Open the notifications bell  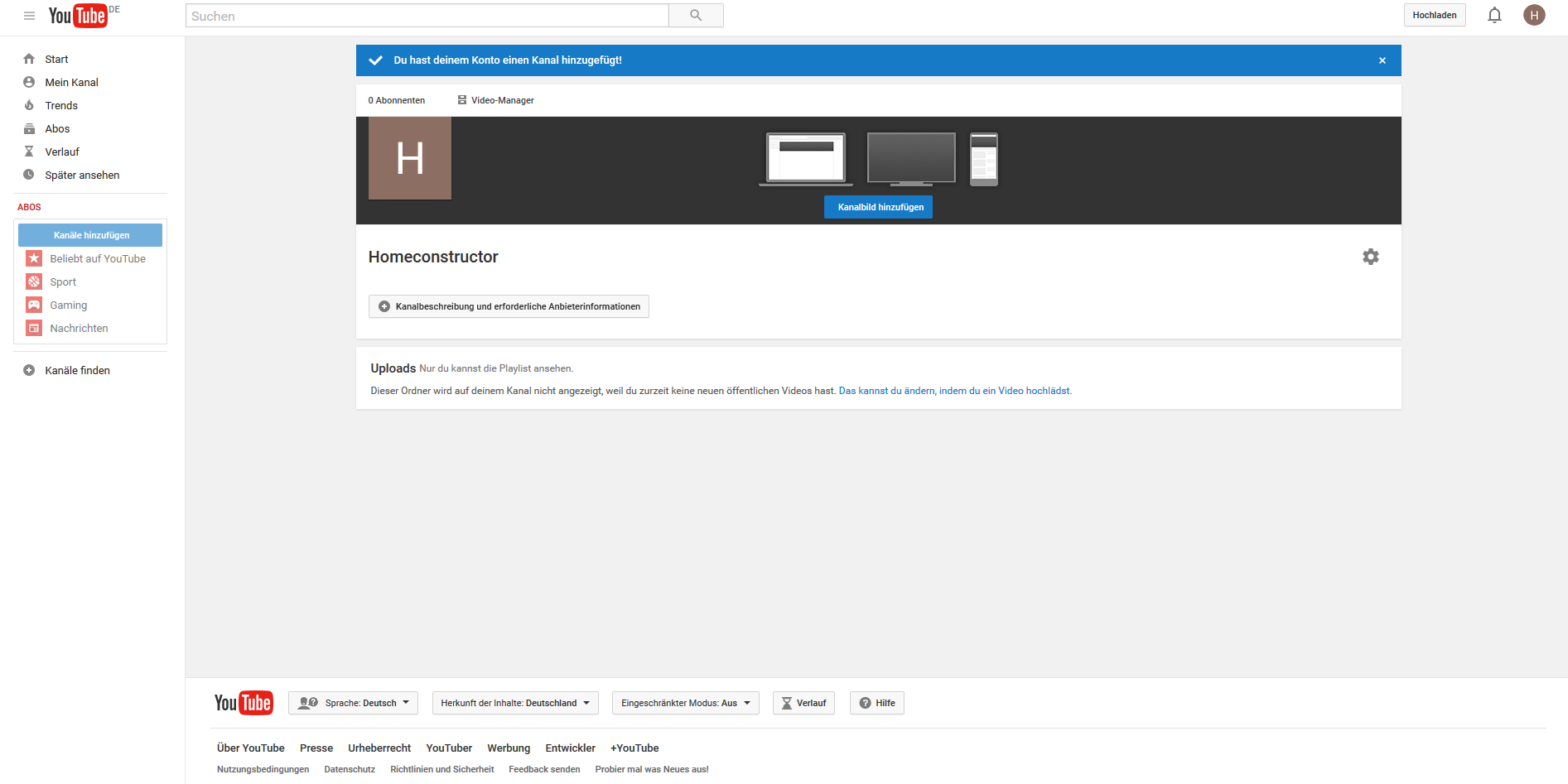(1494, 15)
